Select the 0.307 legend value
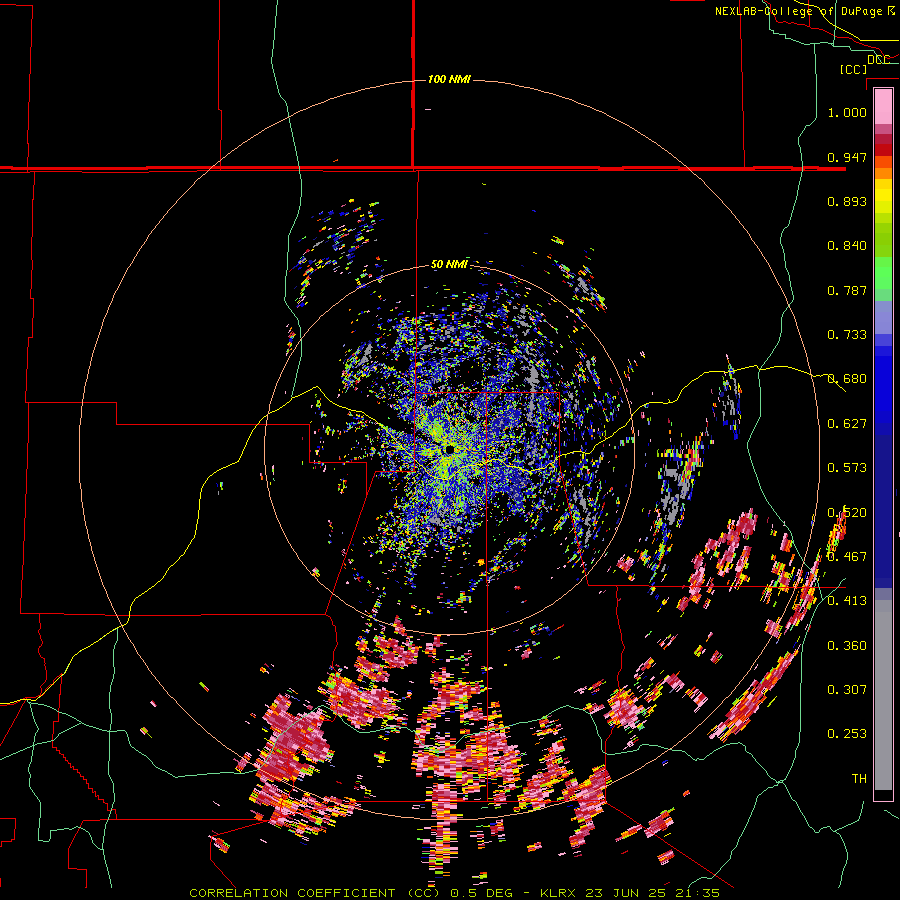The width and height of the screenshot is (900, 900). [847, 690]
